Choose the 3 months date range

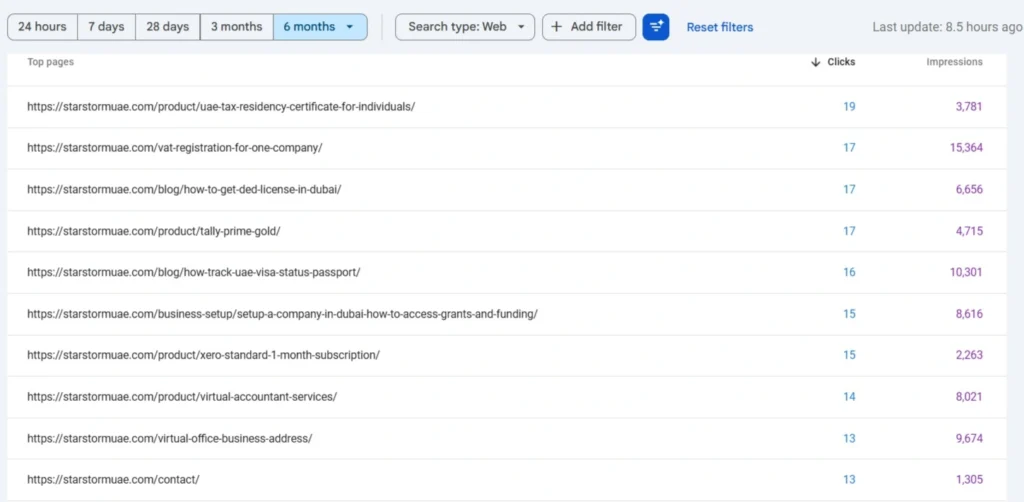(236, 27)
